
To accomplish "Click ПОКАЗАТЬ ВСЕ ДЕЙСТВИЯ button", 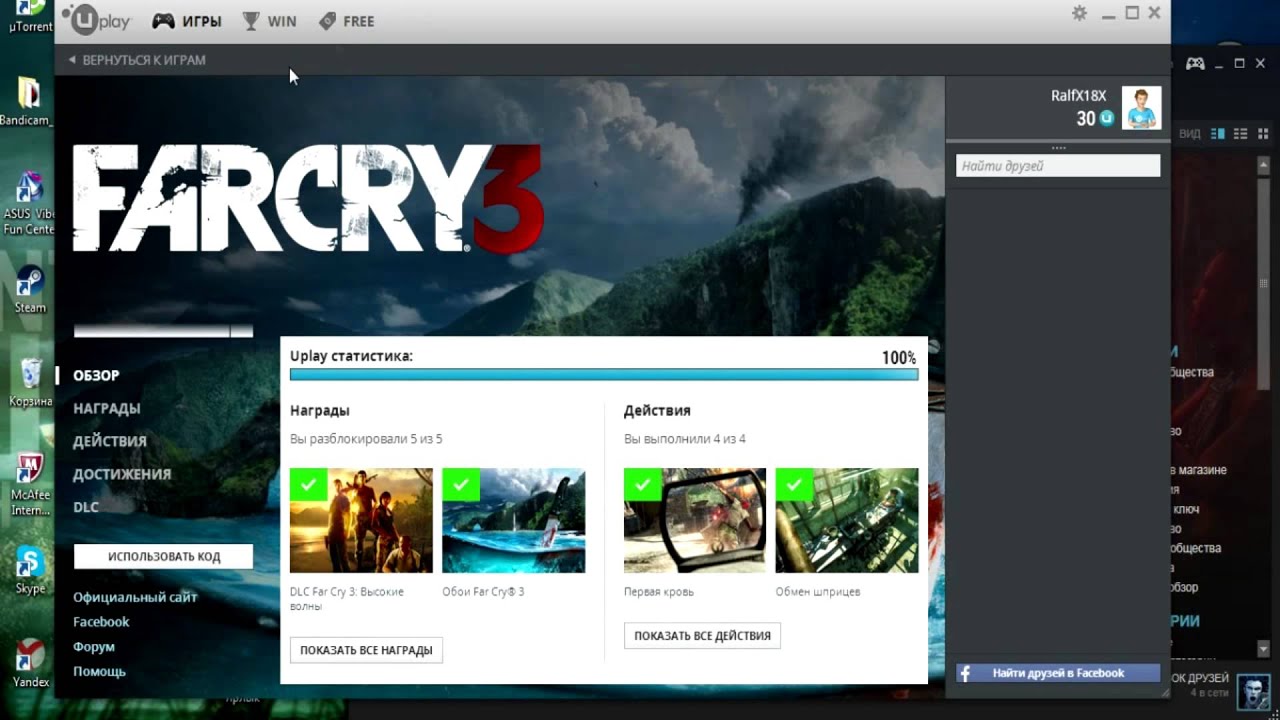I will (x=702, y=636).
